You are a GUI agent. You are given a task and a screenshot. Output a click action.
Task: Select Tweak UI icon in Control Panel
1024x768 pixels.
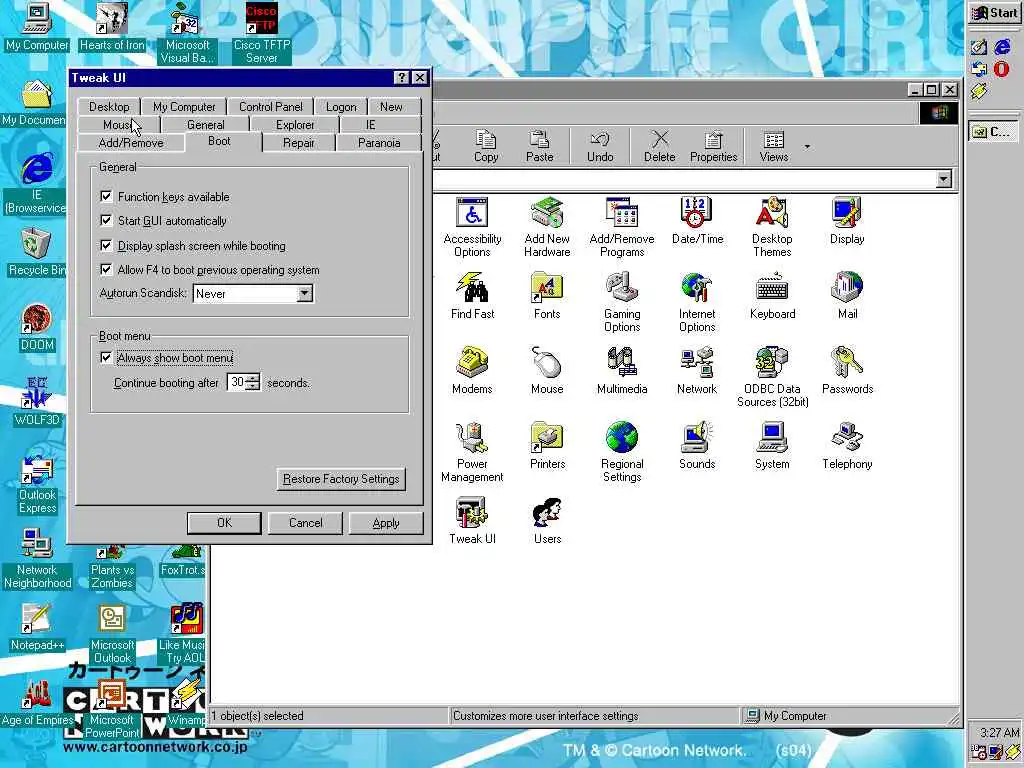pos(472,521)
